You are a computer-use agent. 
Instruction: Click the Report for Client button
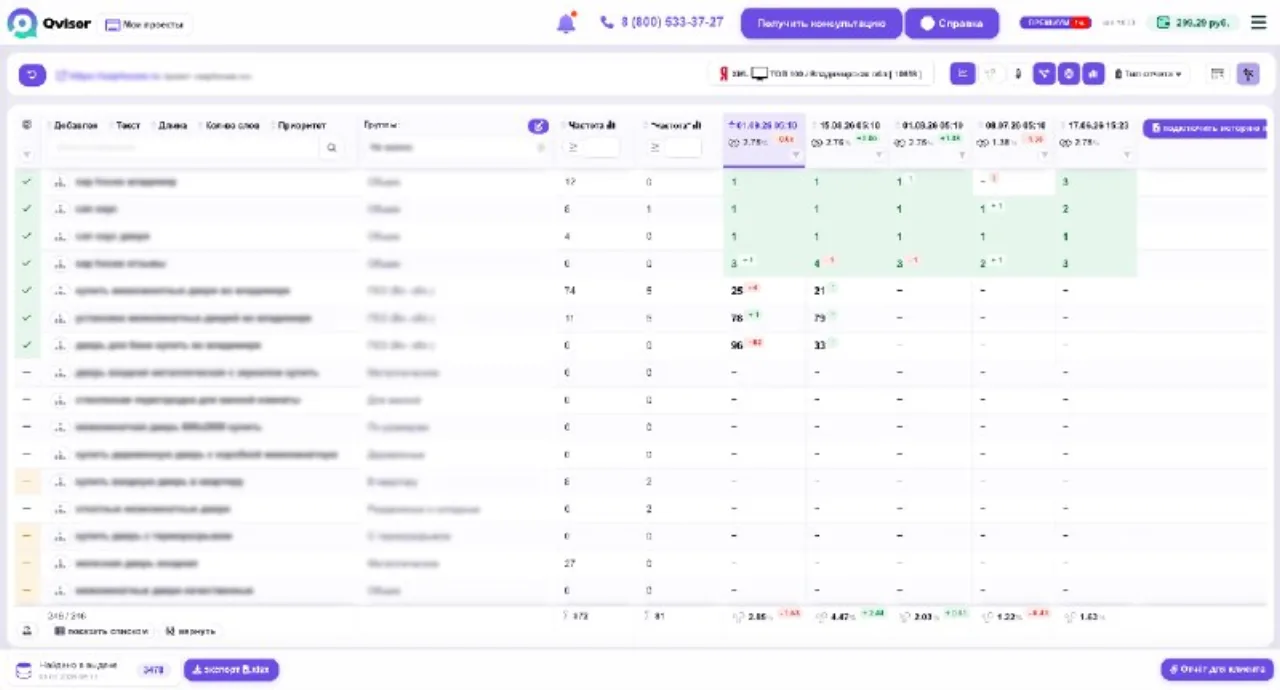pos(1216,670)
